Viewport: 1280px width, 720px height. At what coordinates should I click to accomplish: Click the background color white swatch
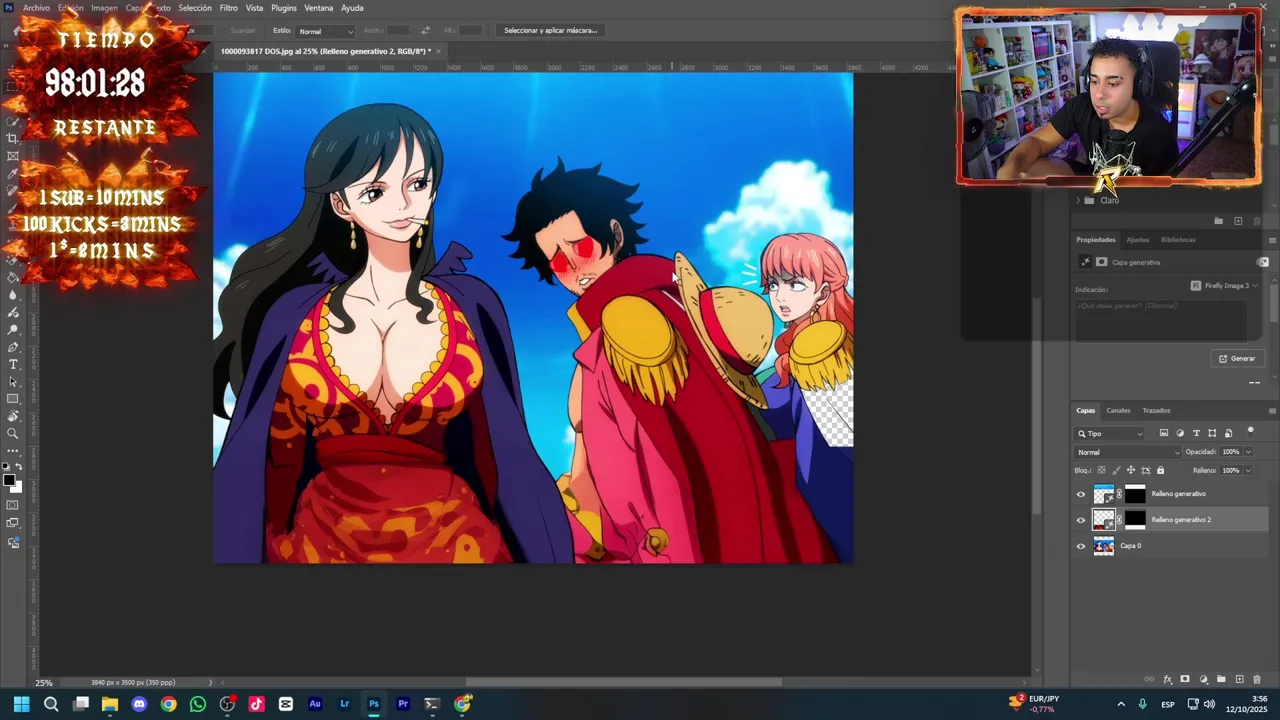[16, 488]
